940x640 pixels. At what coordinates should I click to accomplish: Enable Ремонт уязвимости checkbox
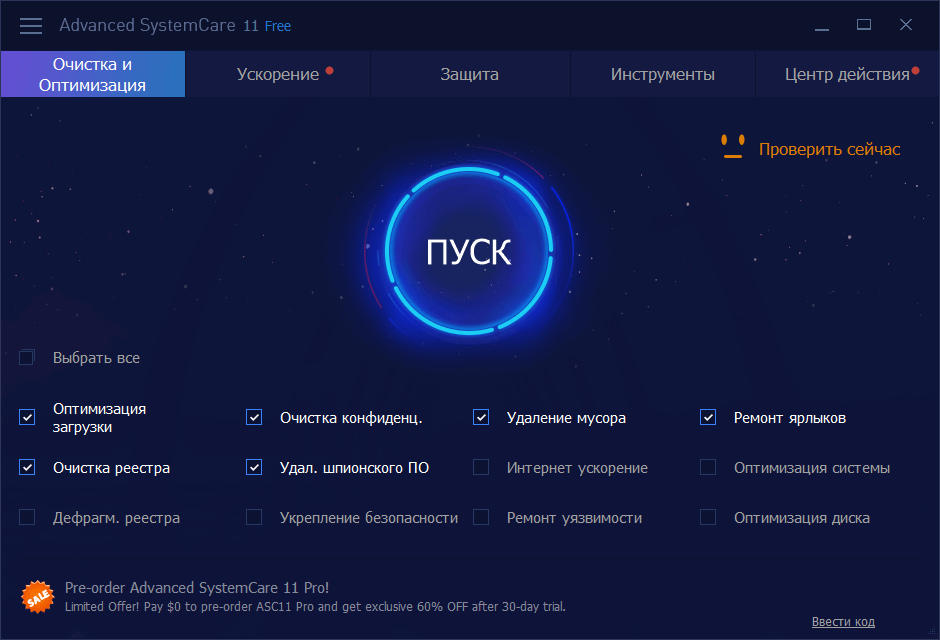tap(481, 517)
